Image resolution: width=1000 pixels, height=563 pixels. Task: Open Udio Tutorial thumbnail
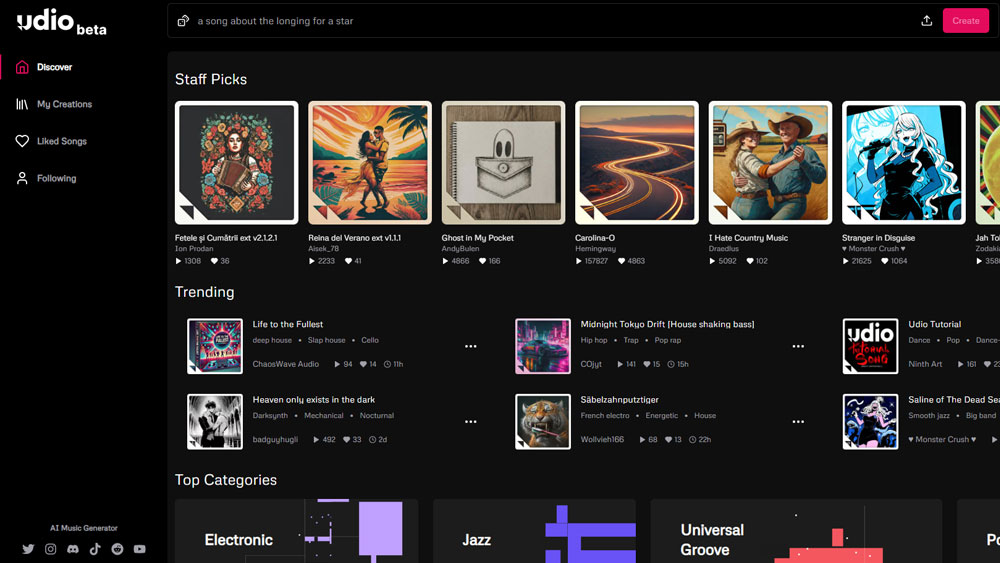(871, 346)
